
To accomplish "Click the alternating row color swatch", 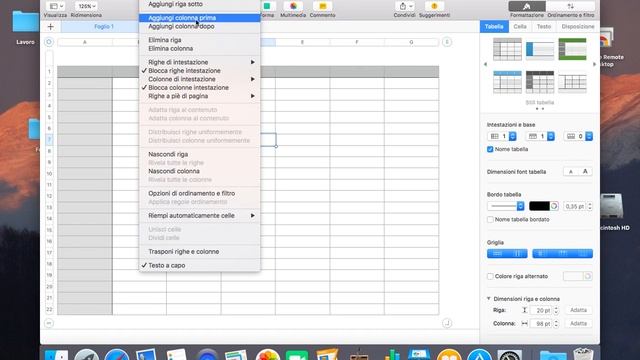I will pyautogui.click(x=573, y=276).
